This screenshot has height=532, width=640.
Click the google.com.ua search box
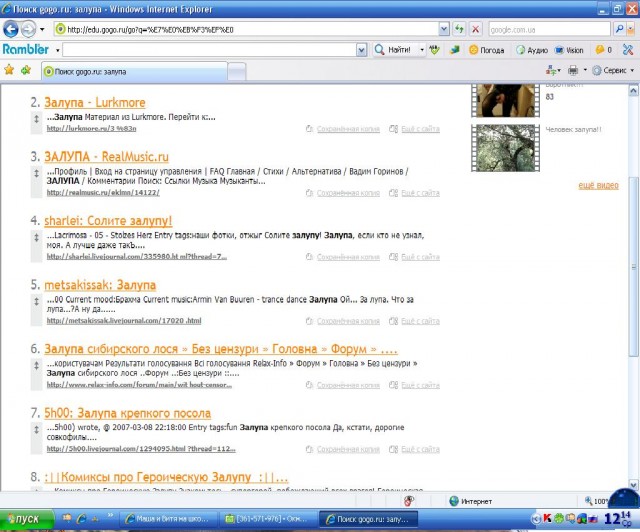[x=549, y=29]
